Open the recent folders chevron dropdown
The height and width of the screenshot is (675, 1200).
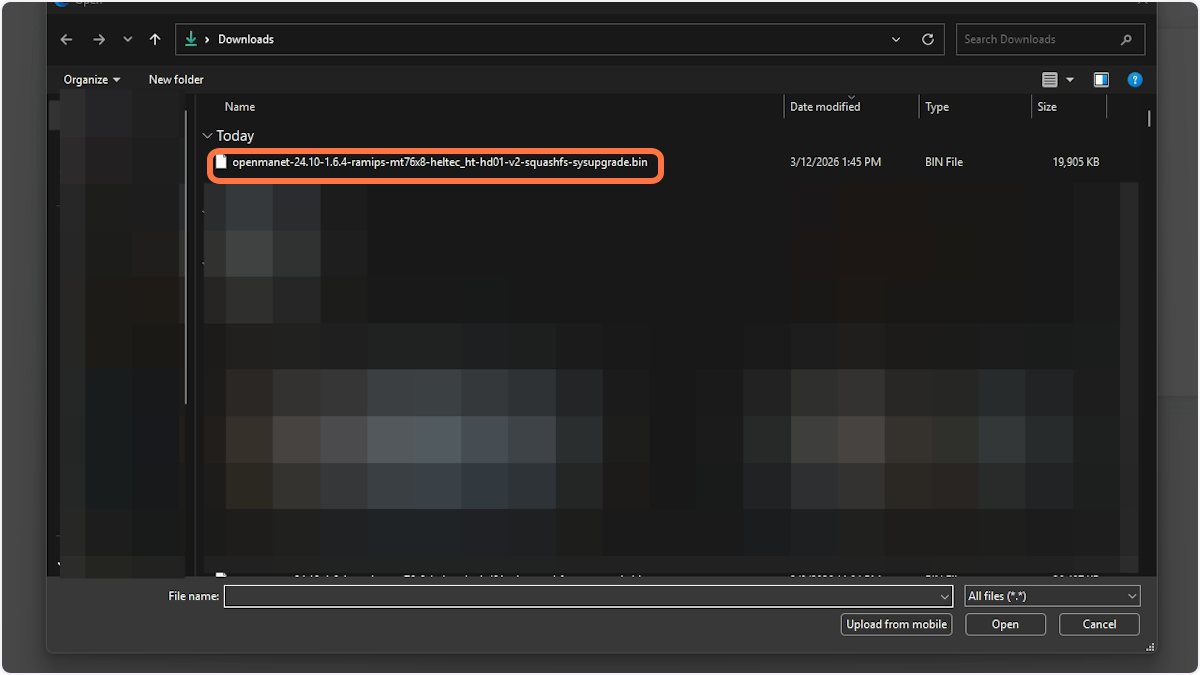pos(127,39)
